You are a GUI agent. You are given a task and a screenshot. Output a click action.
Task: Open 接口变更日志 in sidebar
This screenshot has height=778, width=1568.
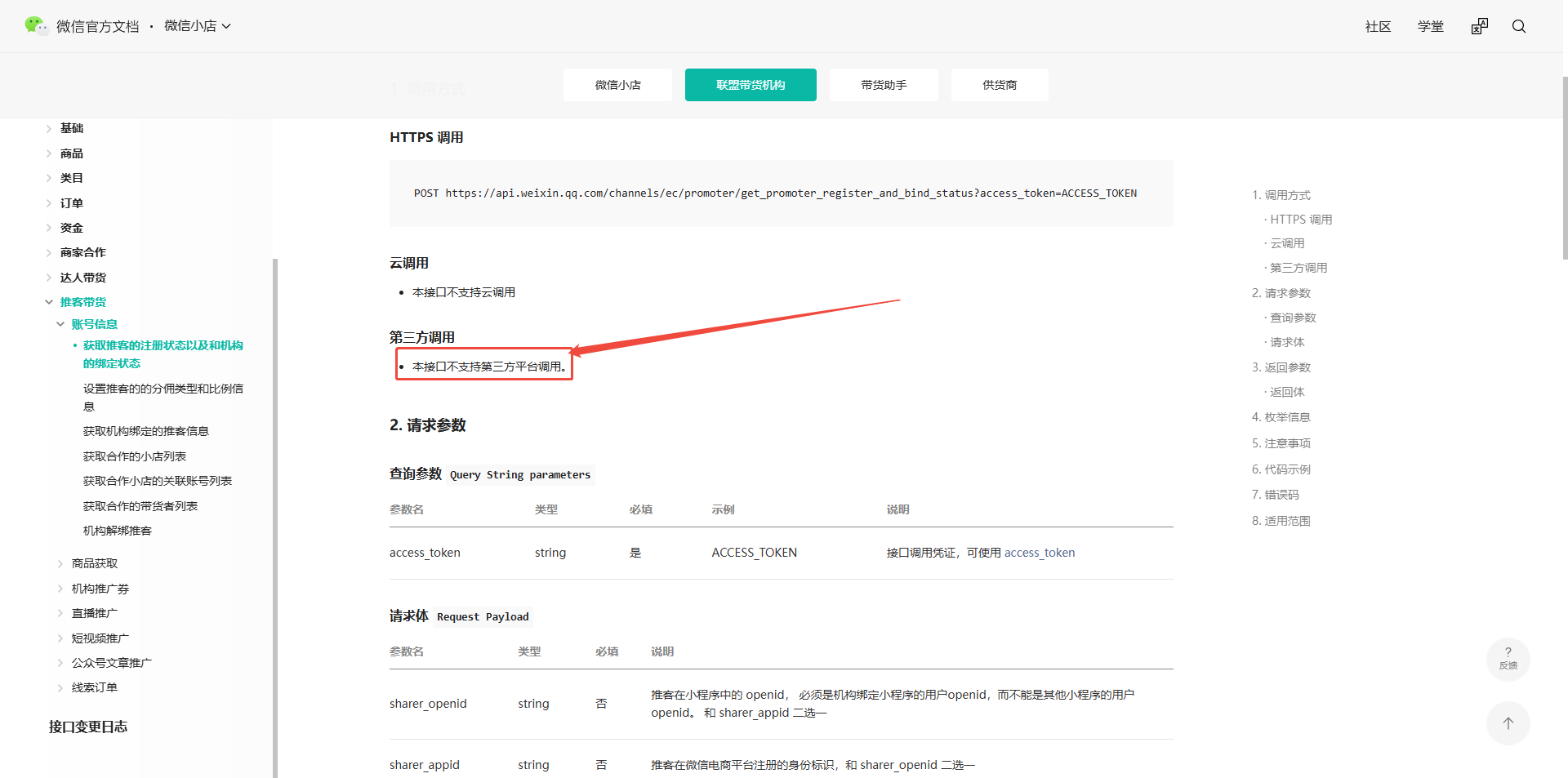click(x=88, y=727)
